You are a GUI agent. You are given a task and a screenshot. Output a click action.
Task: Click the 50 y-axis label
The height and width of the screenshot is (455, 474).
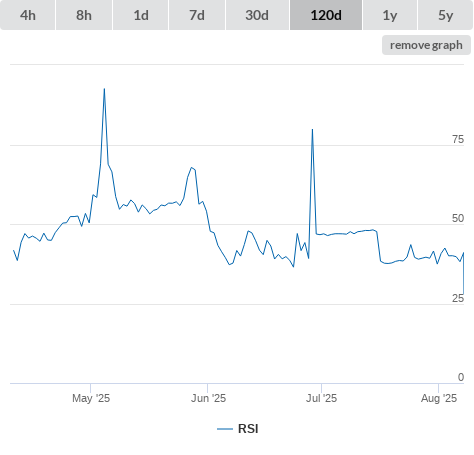click(458, 218)
